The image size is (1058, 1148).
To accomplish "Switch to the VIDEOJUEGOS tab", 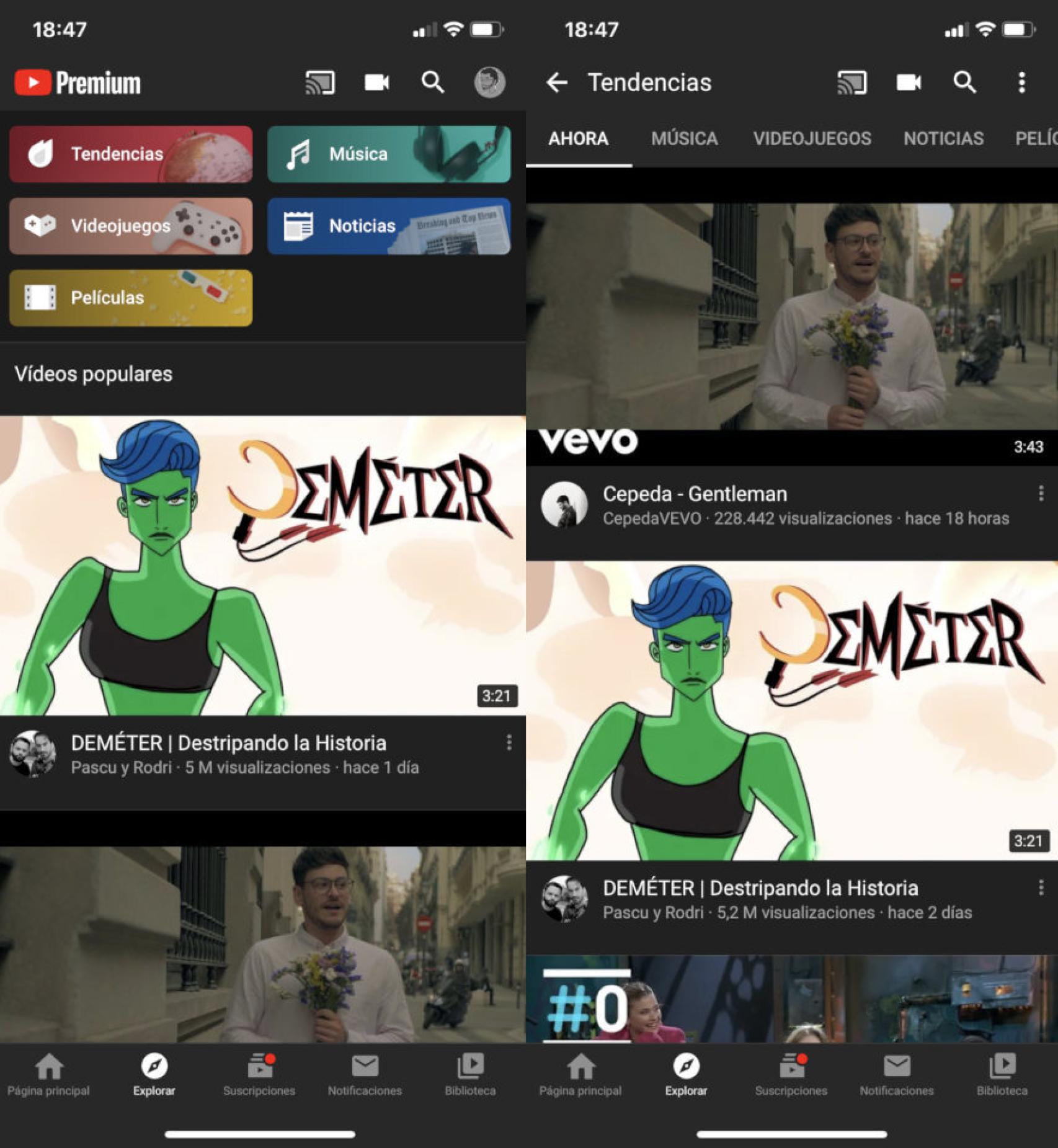I will pyautogui.click(x=812, y=138).
